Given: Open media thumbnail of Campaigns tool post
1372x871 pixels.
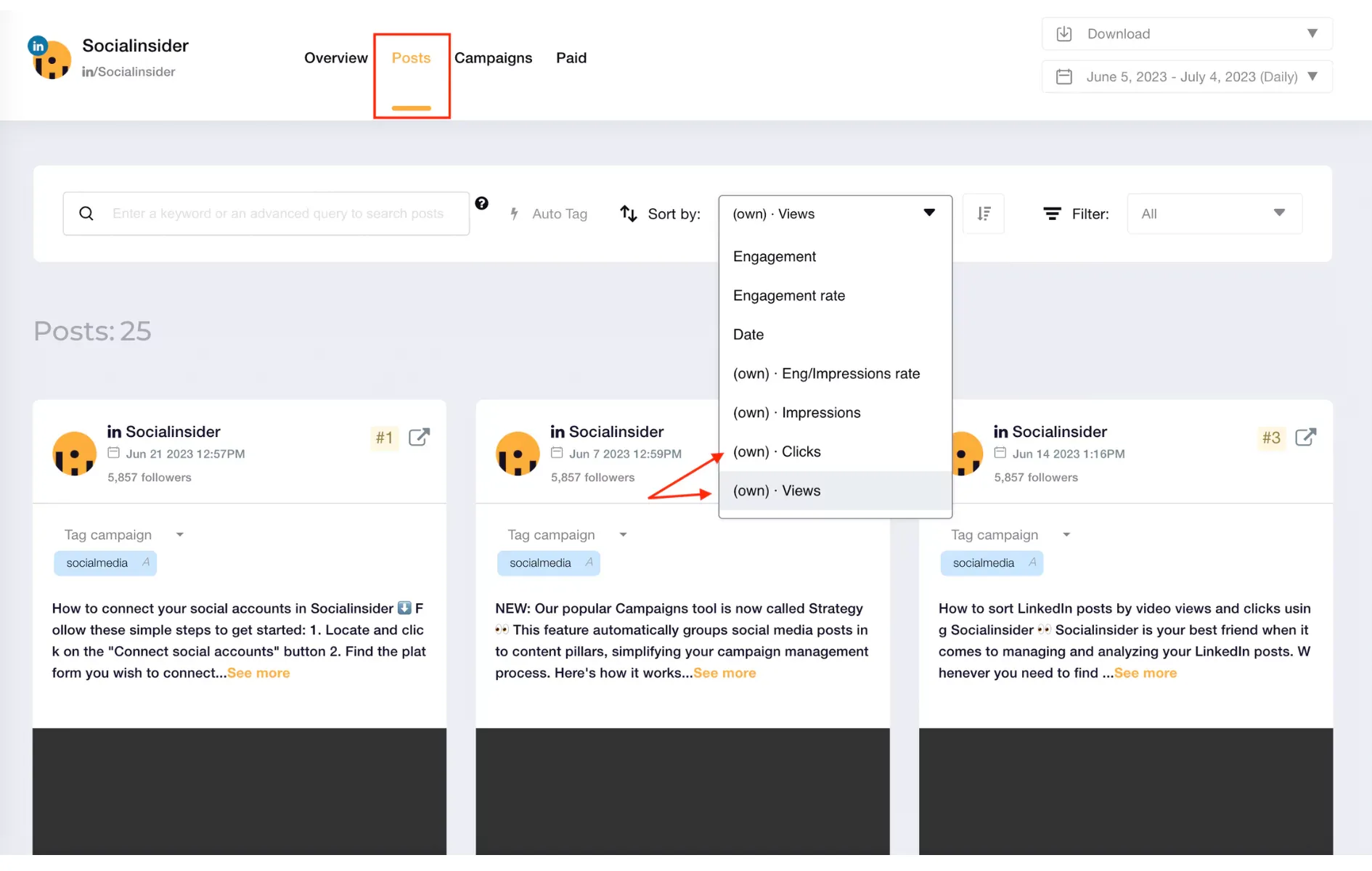Looking at the screenshot, I should point(682,791).
